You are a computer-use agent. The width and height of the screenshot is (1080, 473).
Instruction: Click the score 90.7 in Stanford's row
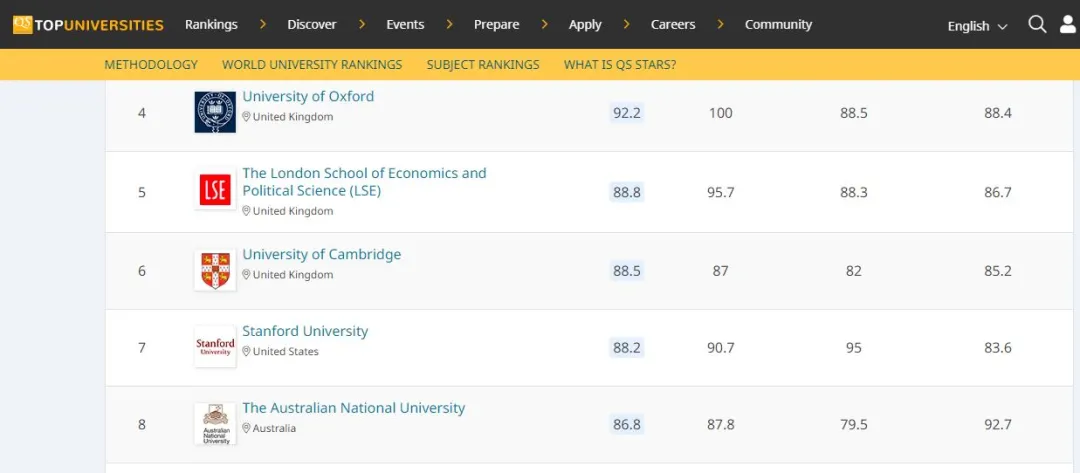(720, 348)
